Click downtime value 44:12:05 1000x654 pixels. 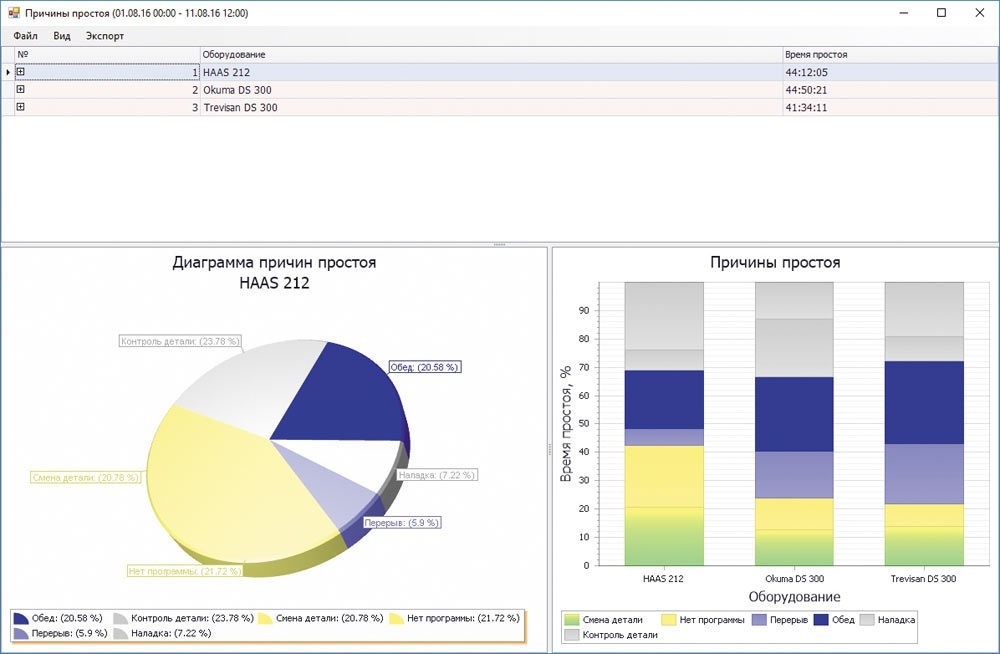pyautogui.click(x=806, y=73)
